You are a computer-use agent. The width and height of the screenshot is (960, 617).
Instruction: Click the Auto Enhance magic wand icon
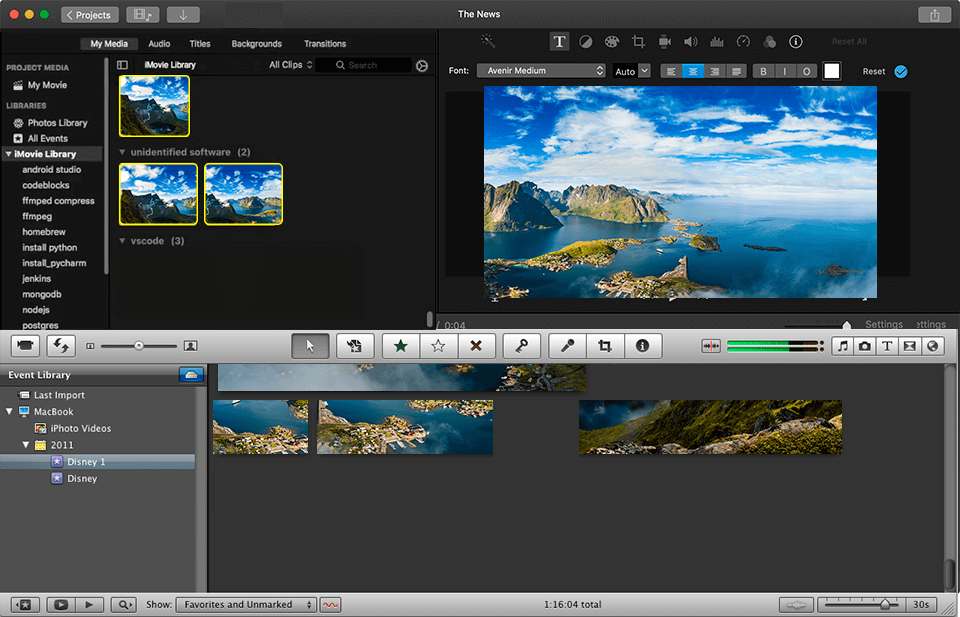pyautogui.click(x=488, y=41)
